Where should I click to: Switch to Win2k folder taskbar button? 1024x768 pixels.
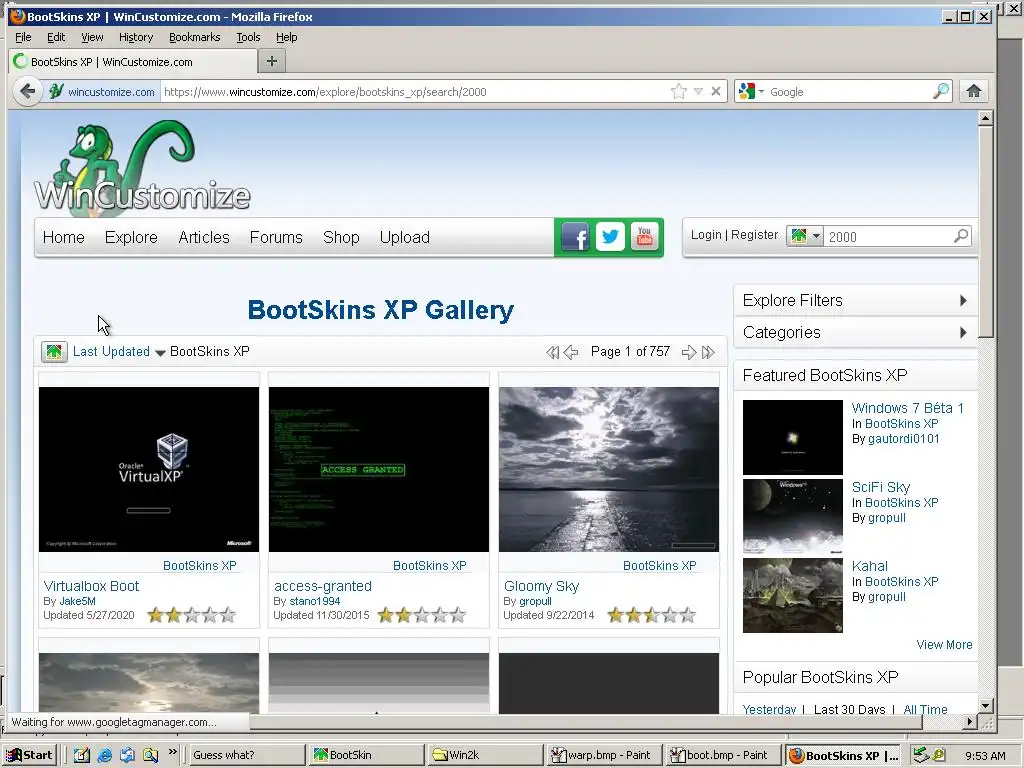485,755
